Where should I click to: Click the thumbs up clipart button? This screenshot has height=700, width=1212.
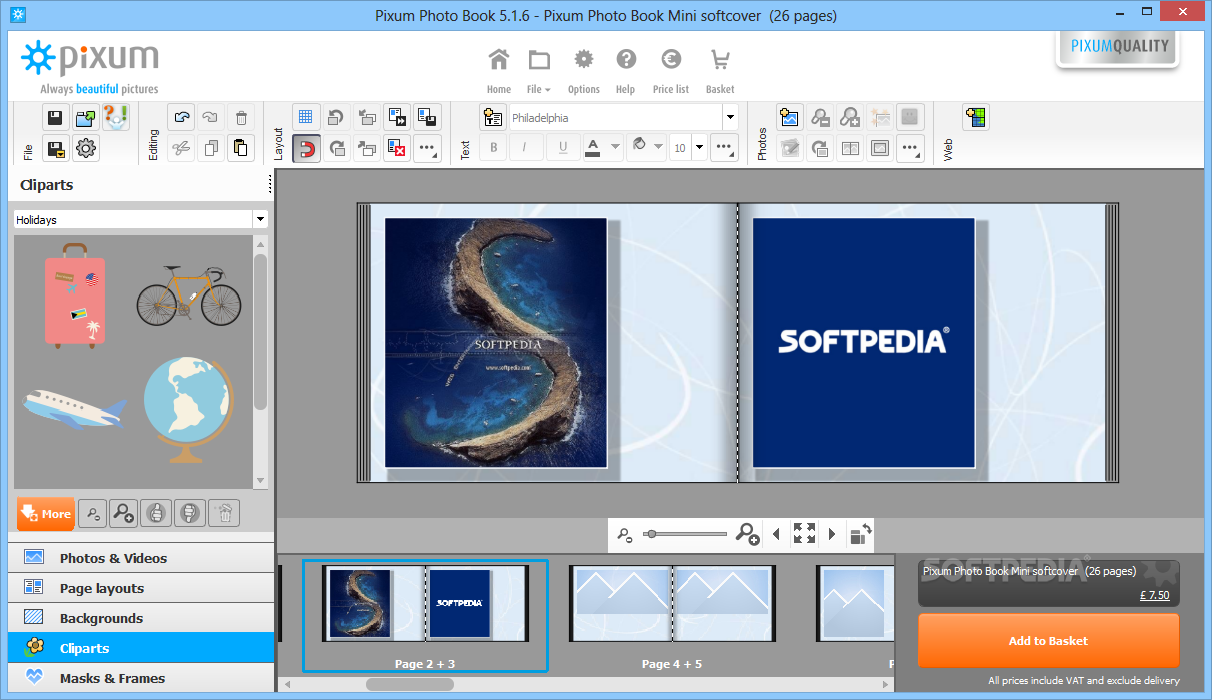coord(156,514)
